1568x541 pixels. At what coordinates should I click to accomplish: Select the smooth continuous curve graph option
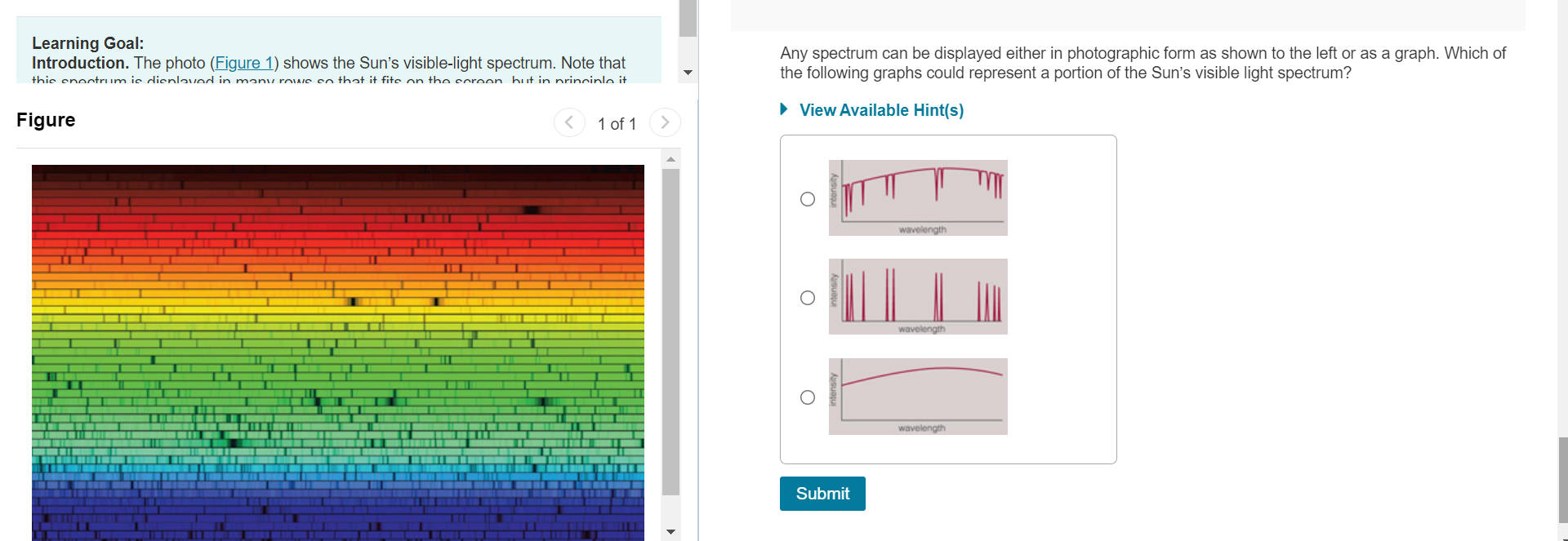[808, 397]
